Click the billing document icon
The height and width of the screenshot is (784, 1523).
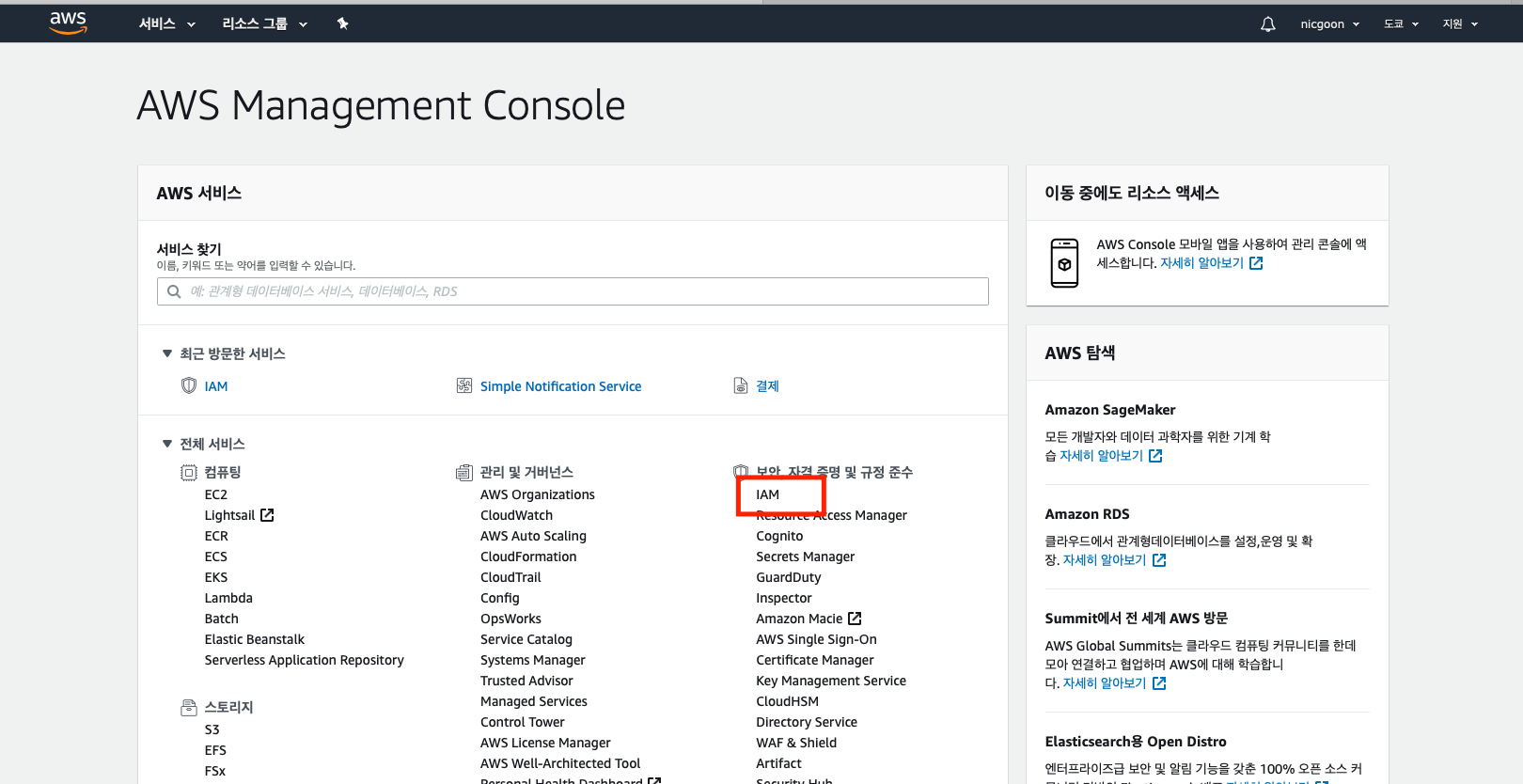(741, 385)
